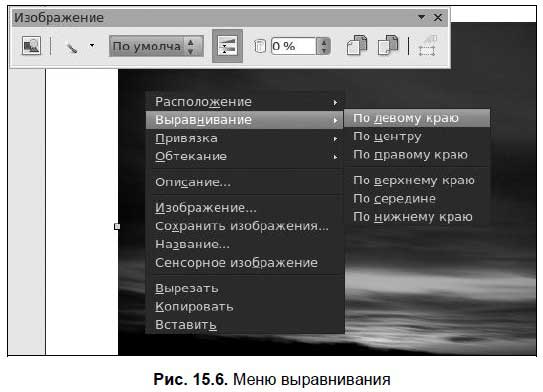The height and width of the screenshot is (392, 543).
Task: Select По верхнему краю alignment
Action: (417, 180)
